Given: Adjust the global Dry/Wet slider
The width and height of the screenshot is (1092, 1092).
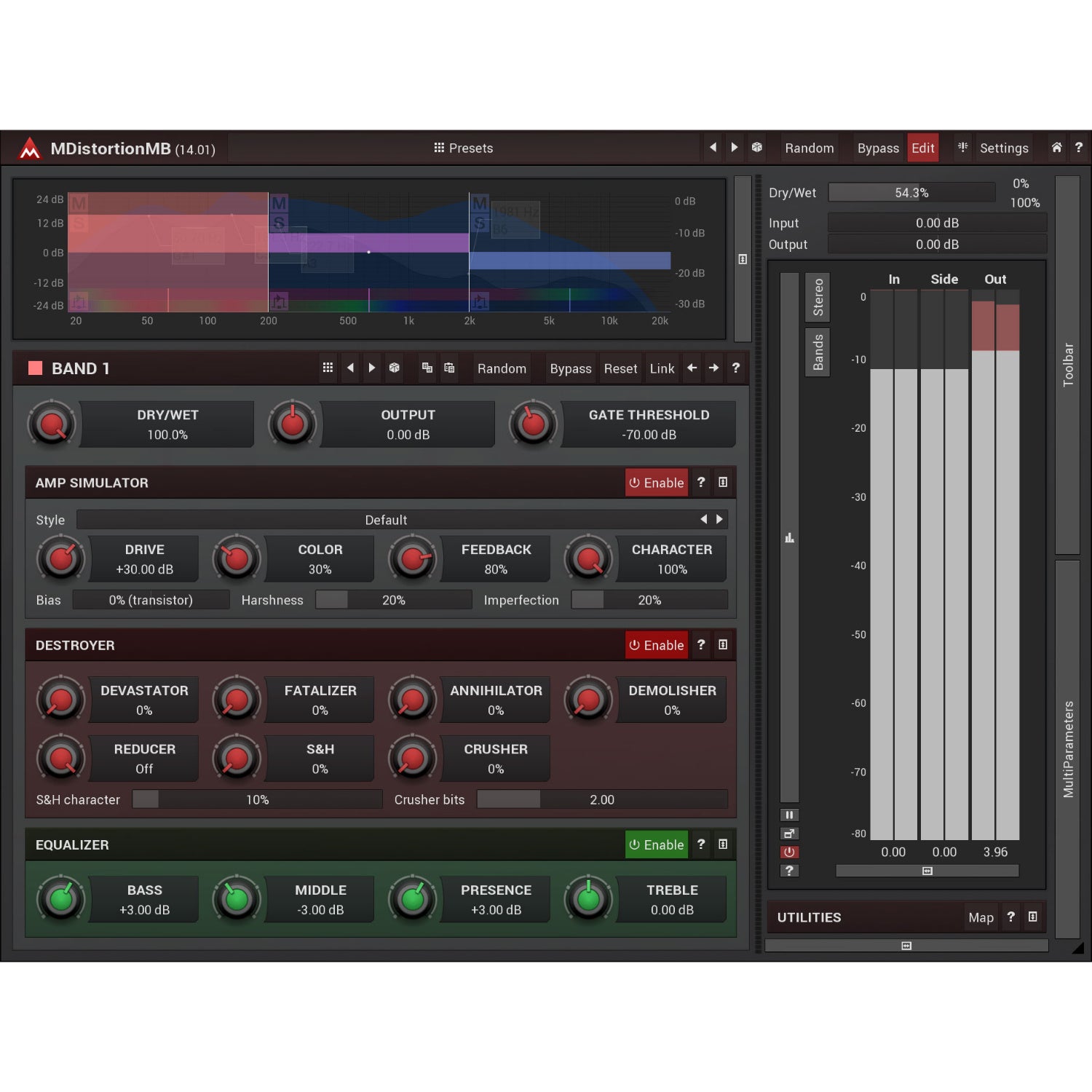Looking at the screenshot, I should (912, 192).
